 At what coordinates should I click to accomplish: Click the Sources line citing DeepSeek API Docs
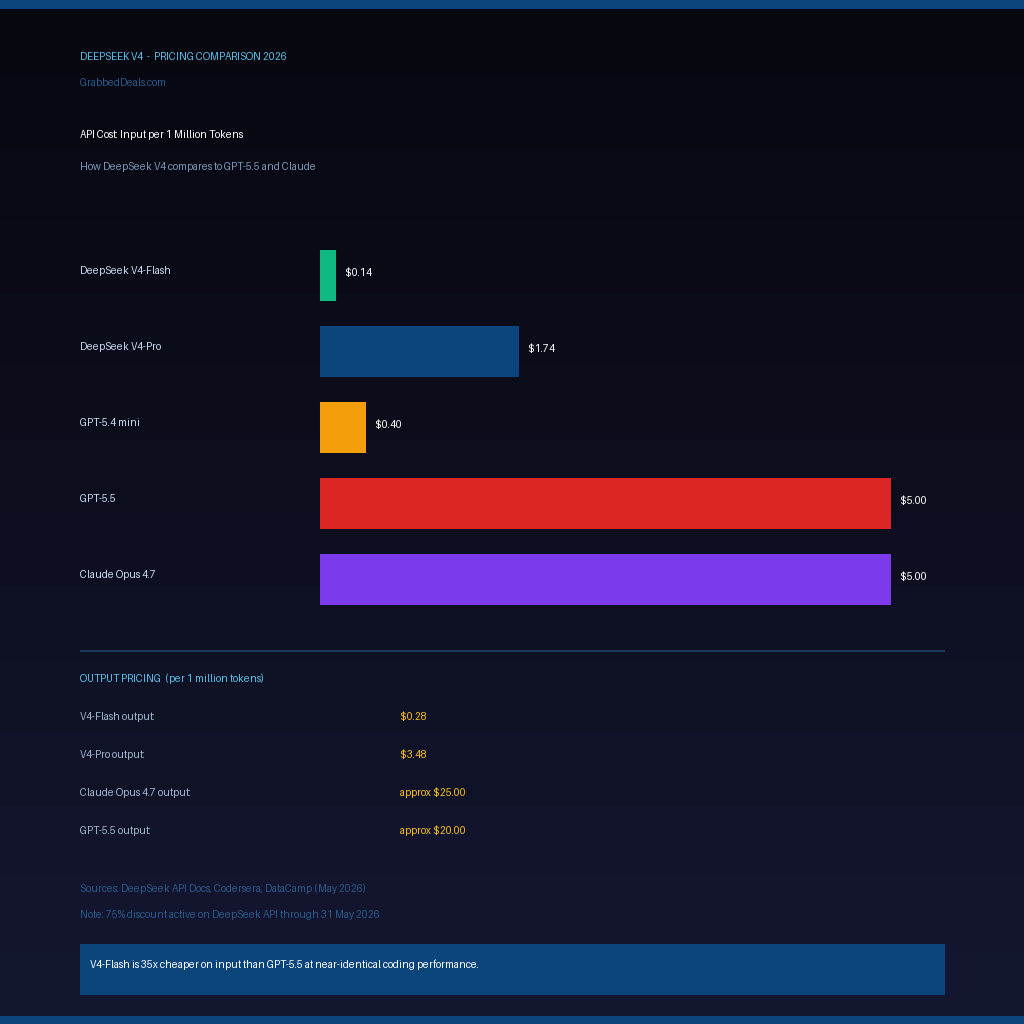223,888
